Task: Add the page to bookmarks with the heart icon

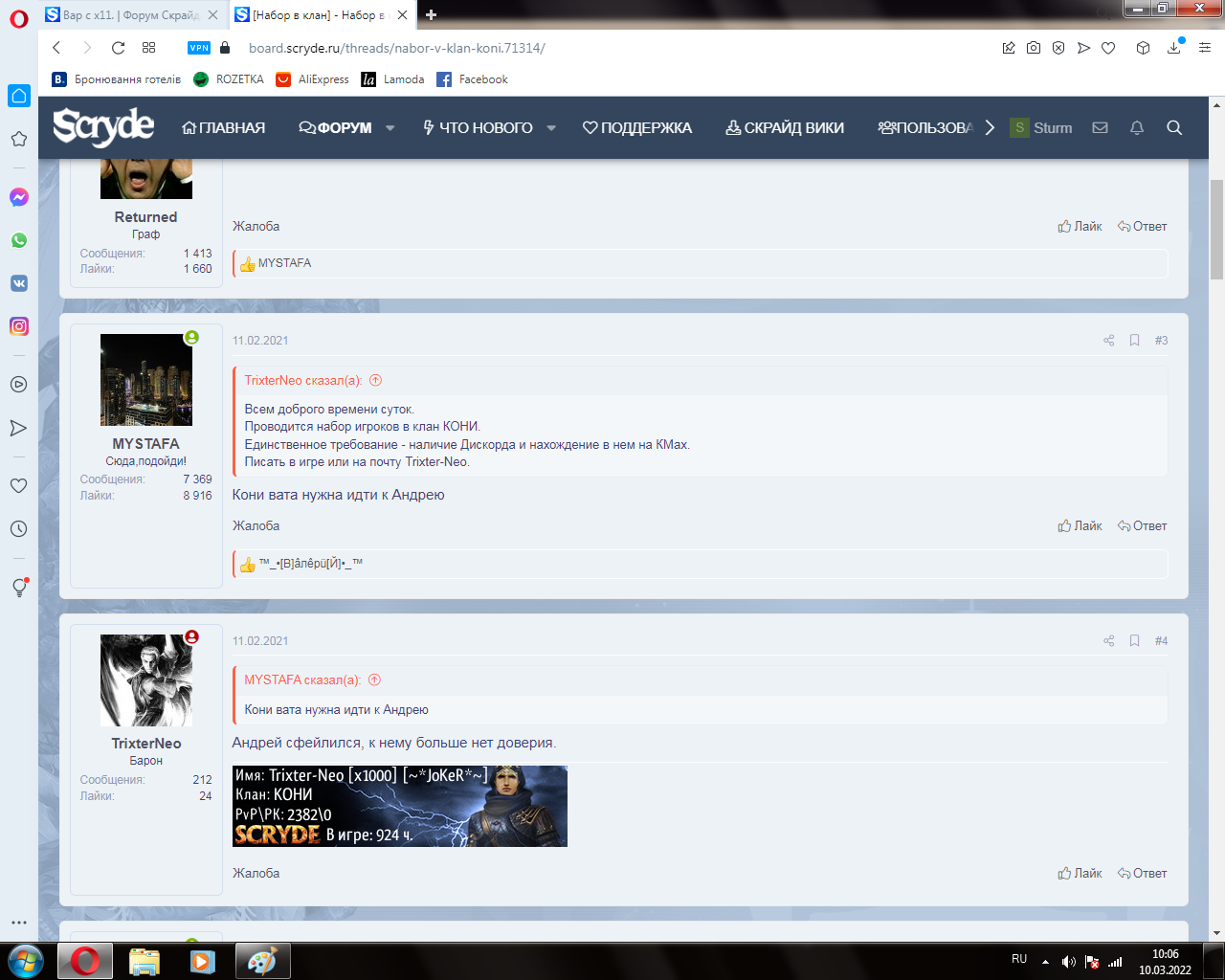Action: click(x=1108, y=48)
